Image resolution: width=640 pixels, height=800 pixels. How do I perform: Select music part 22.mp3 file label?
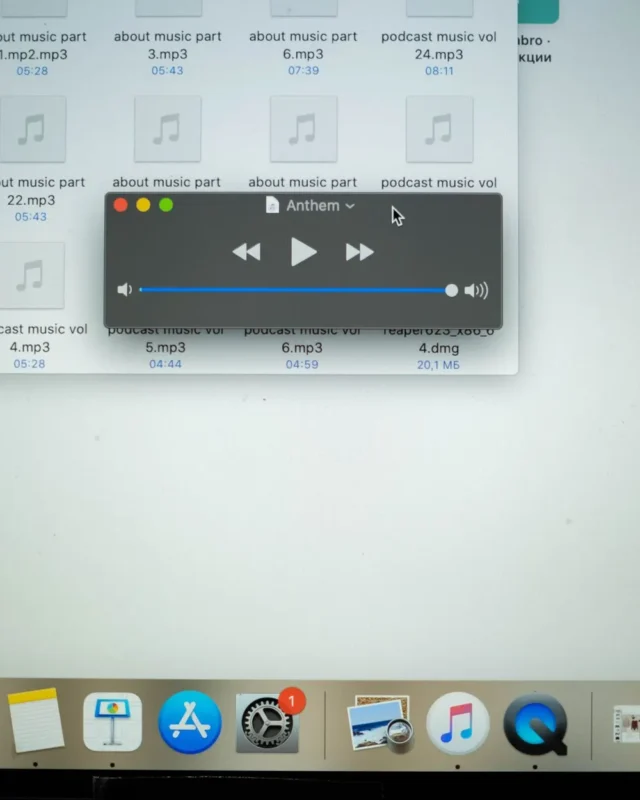pyautogui.click(x=40, y=191)
